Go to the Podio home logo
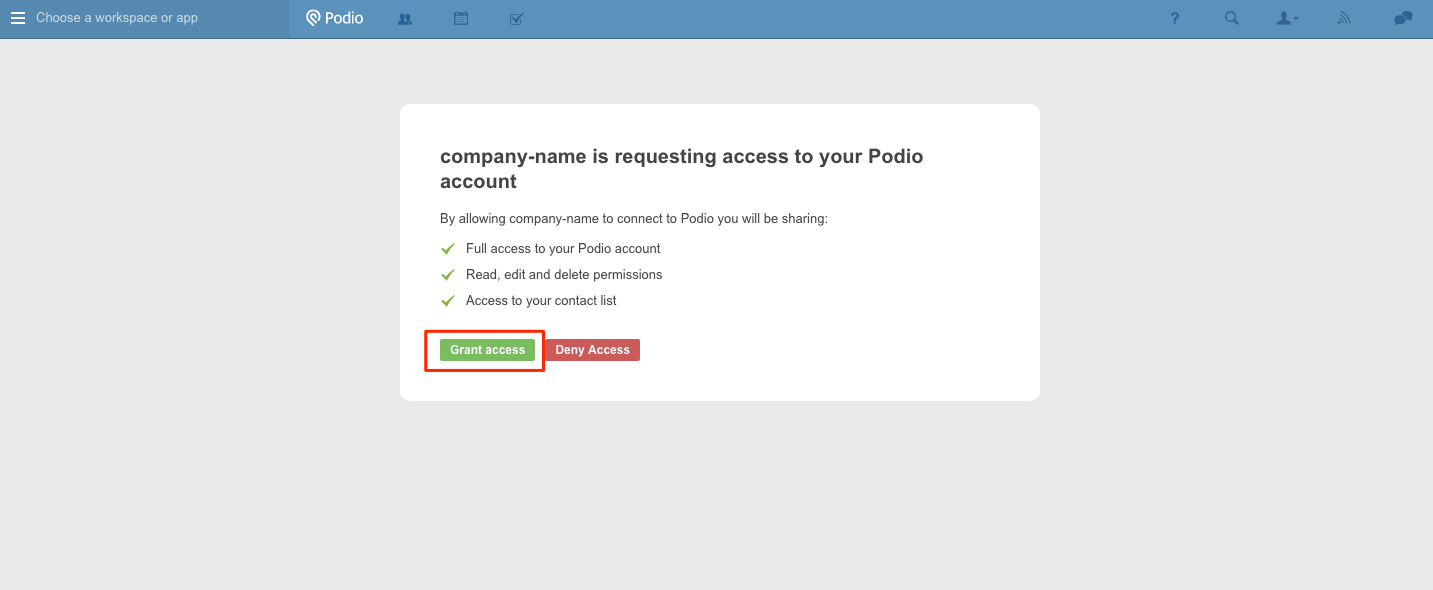Viewport: 1433px width, 590px height. [x=335, y=18]
